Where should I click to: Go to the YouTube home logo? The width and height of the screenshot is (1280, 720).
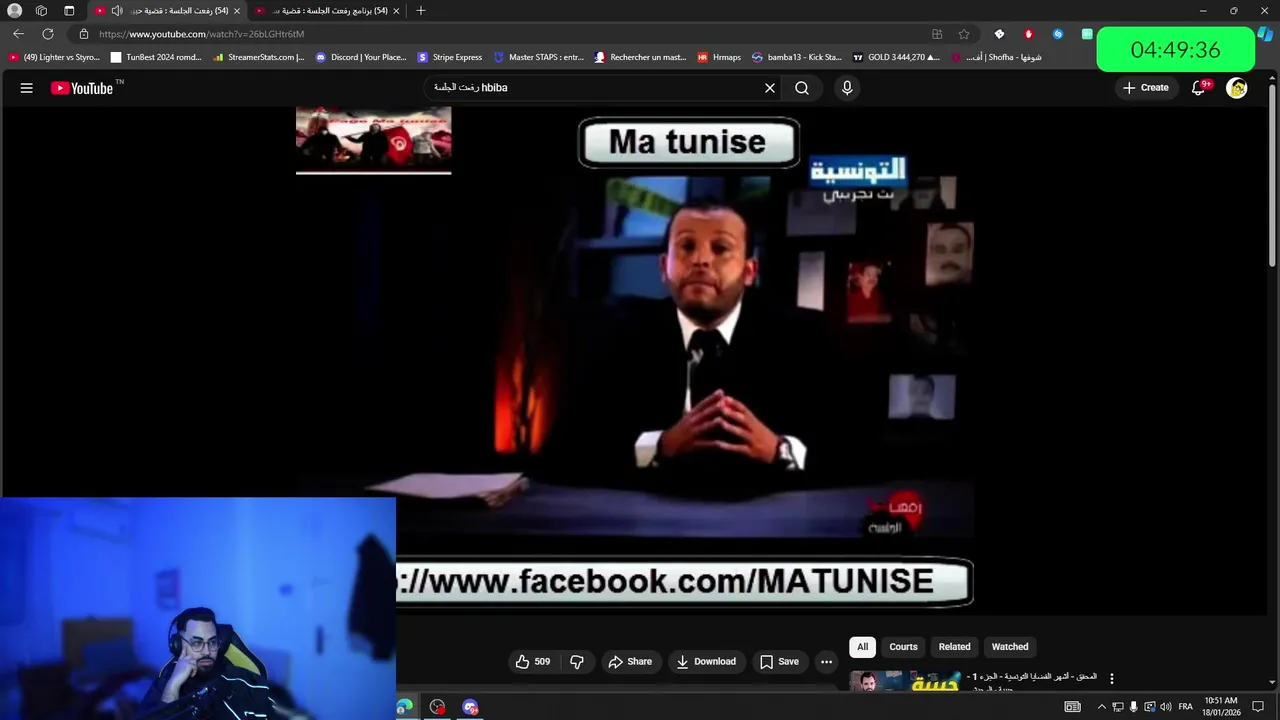click(83, 88)
